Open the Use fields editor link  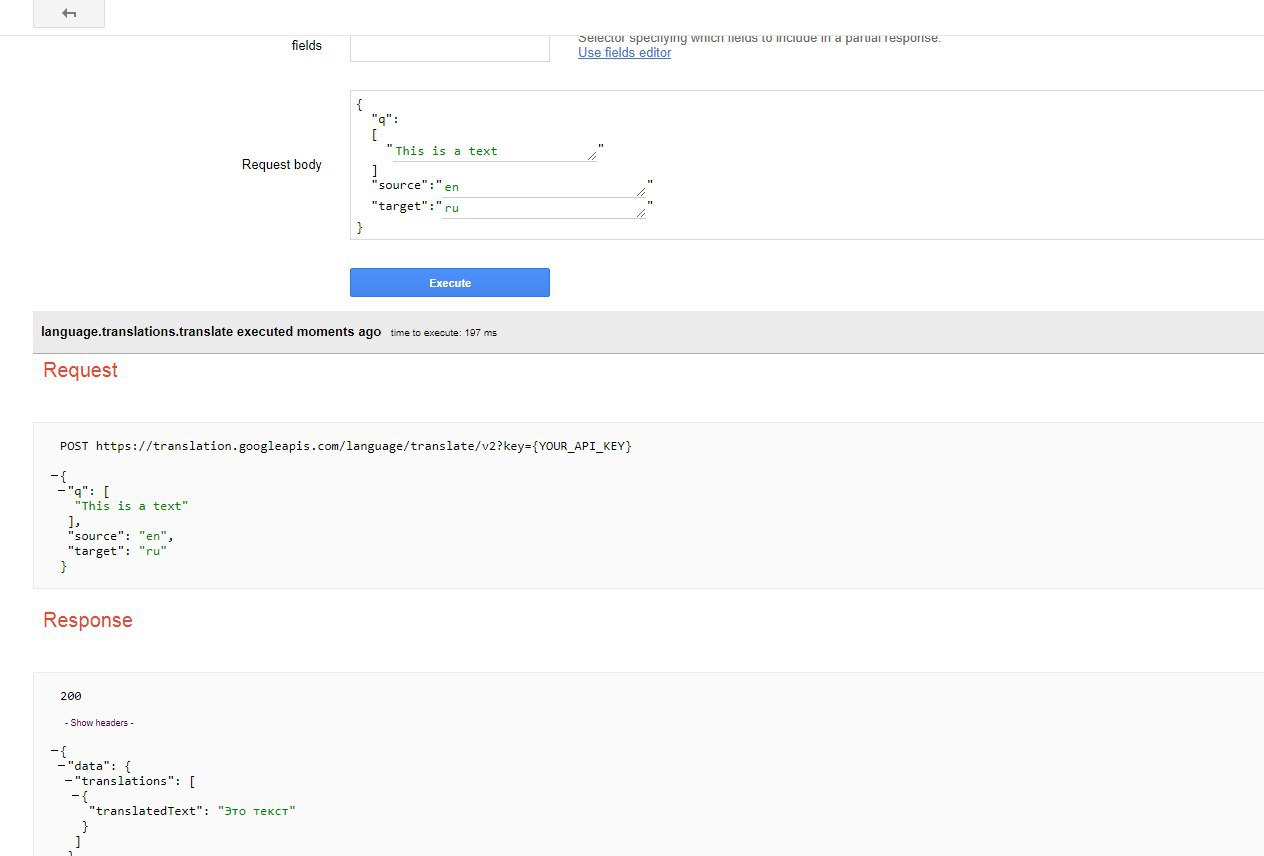tap(624, 53)
